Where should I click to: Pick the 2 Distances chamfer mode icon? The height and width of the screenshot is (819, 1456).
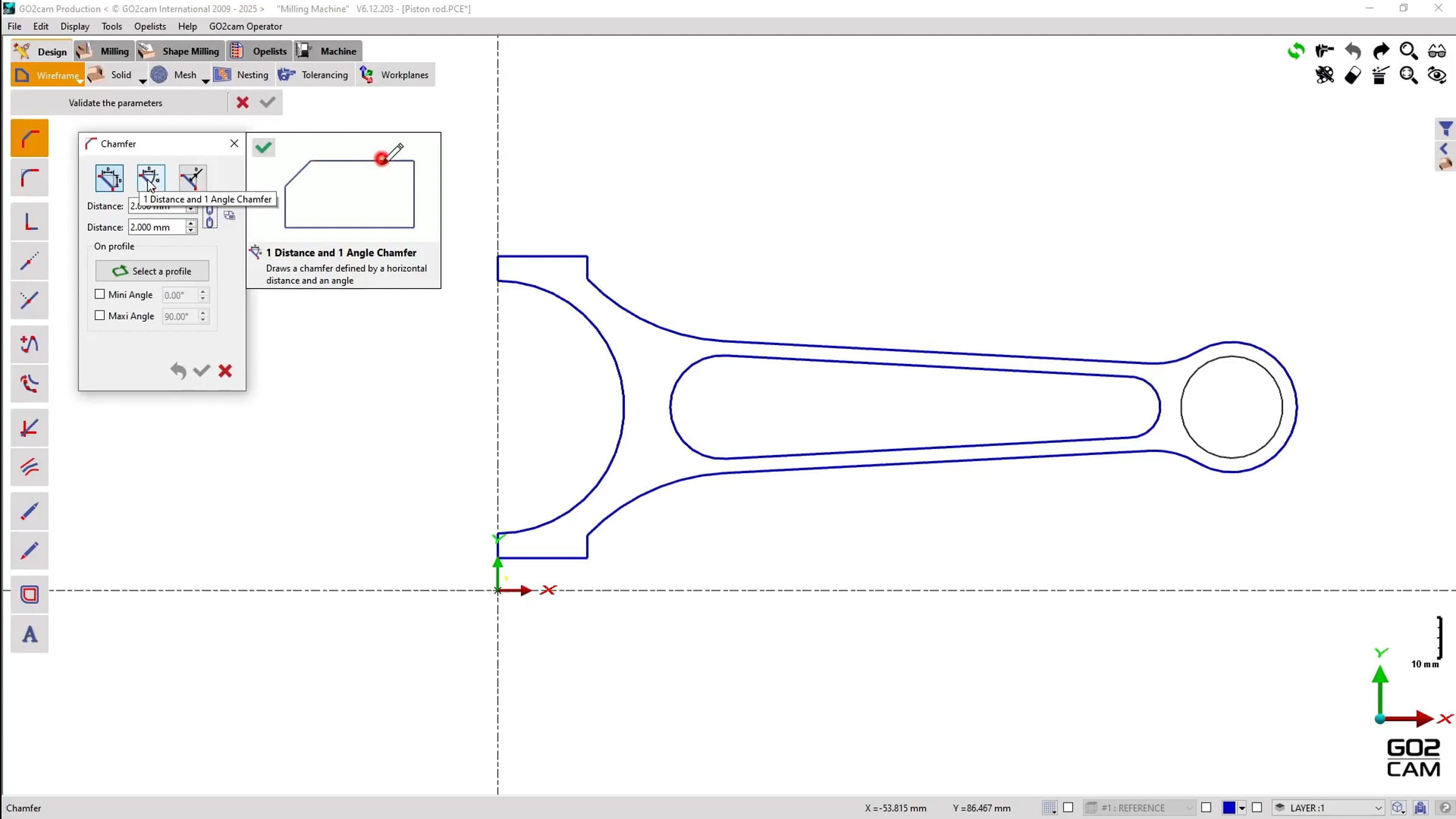click(x=109, y=178)
